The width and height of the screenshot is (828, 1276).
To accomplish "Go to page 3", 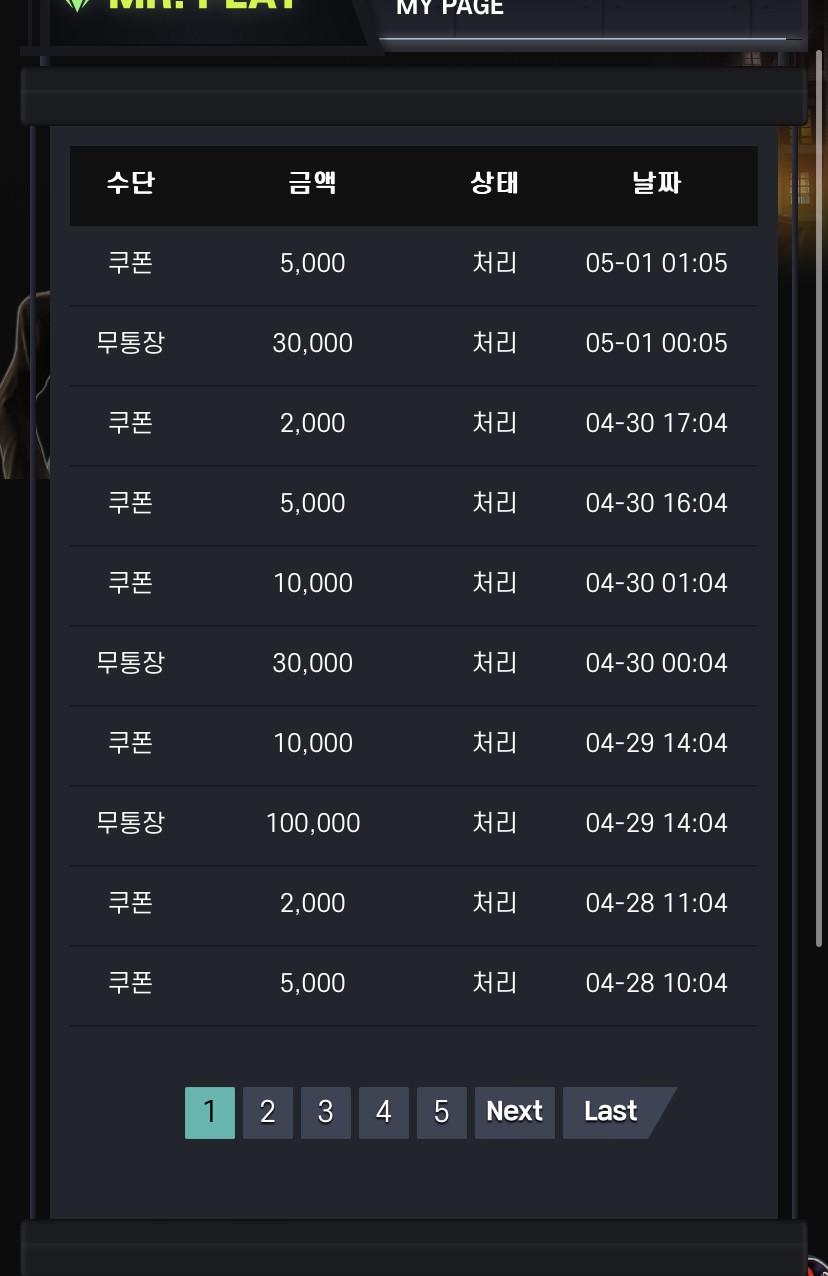I will click(326, 1113).
